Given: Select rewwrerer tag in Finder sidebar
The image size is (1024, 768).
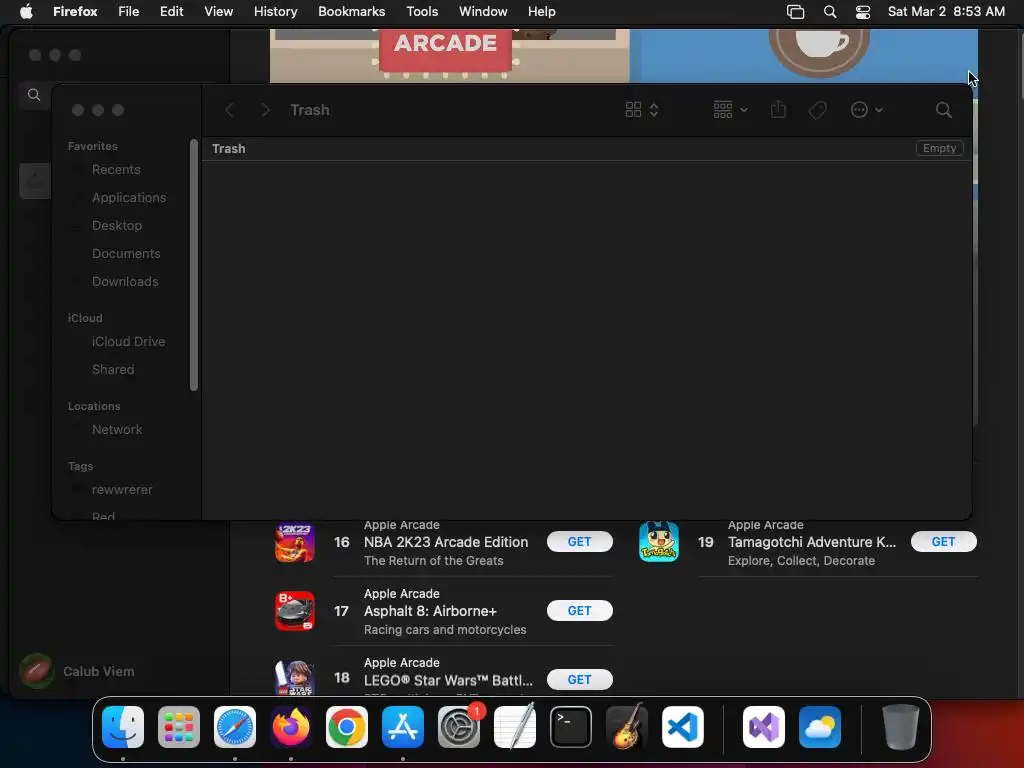Looking at the screenshot, I should [121, 490].
